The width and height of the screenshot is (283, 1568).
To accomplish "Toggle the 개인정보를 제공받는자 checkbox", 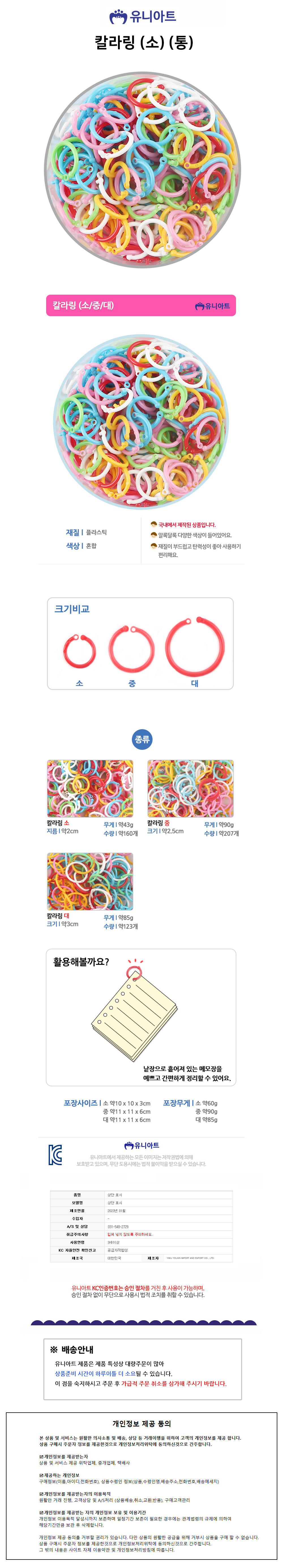I will (41, 1457).
